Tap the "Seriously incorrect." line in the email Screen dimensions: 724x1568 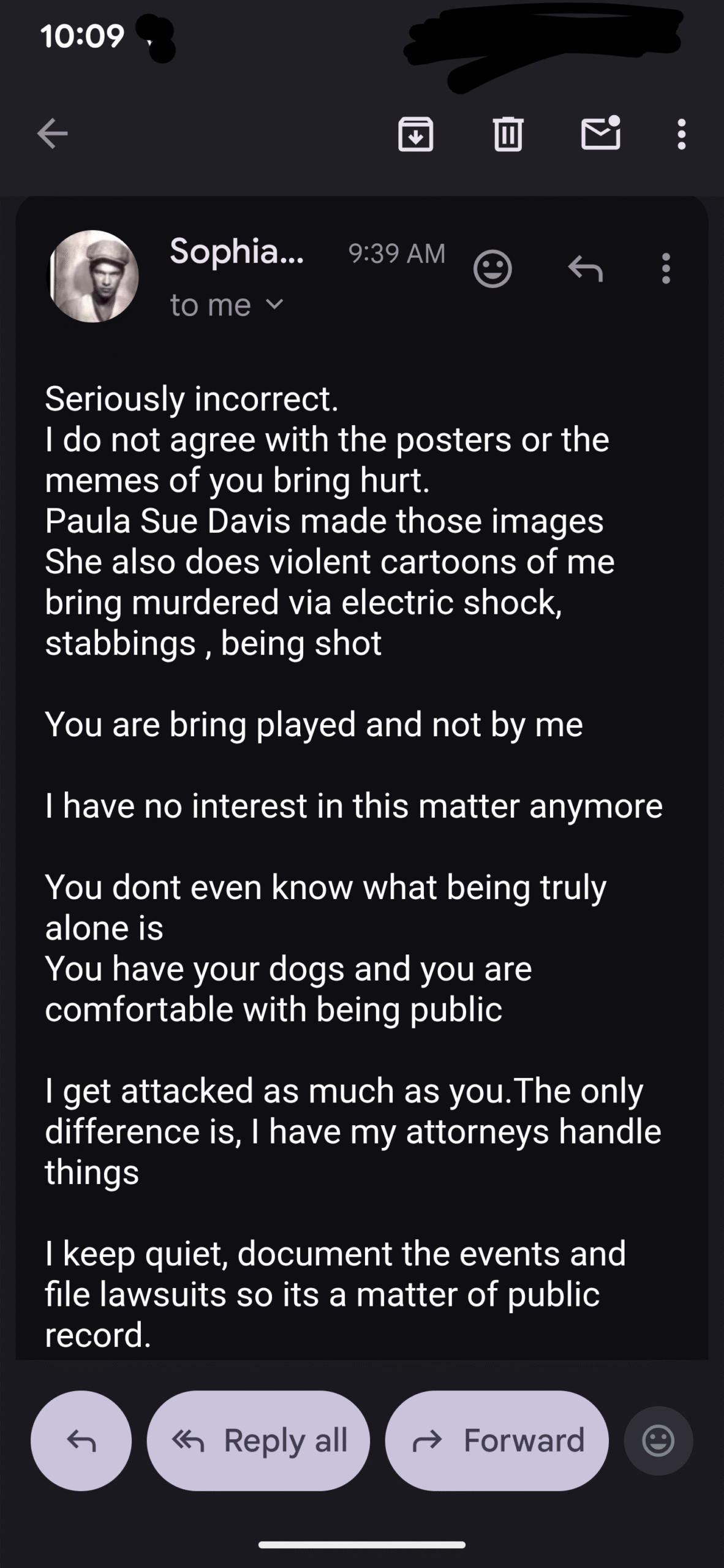[192, 399]
